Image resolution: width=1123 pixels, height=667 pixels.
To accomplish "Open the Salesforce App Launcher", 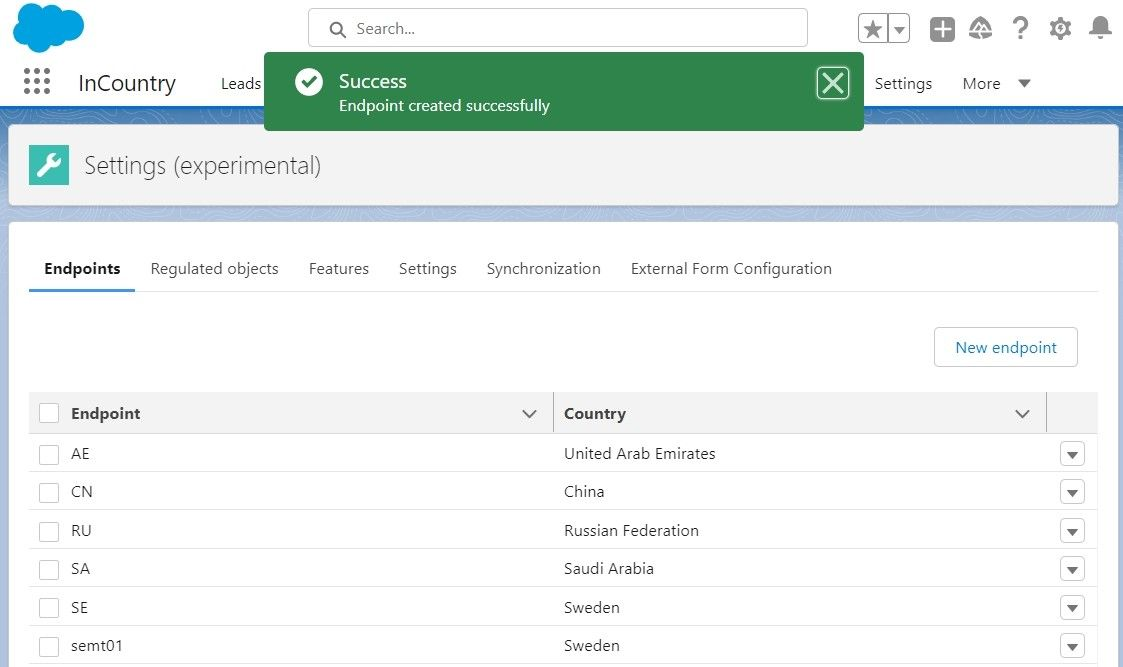I will pyautogui.click(x=36, y=81).
